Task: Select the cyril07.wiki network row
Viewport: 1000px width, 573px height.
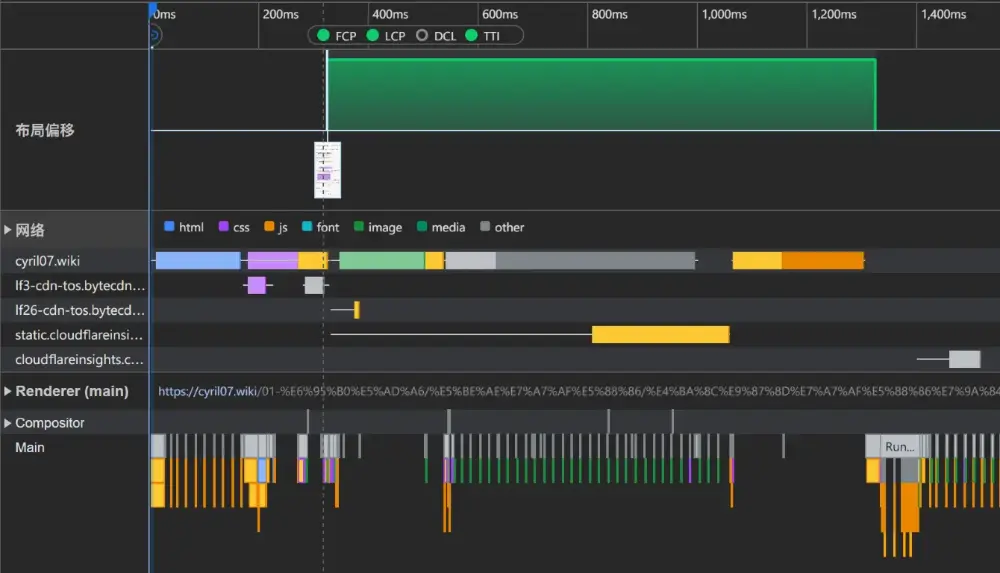Action: click(47, 261)
